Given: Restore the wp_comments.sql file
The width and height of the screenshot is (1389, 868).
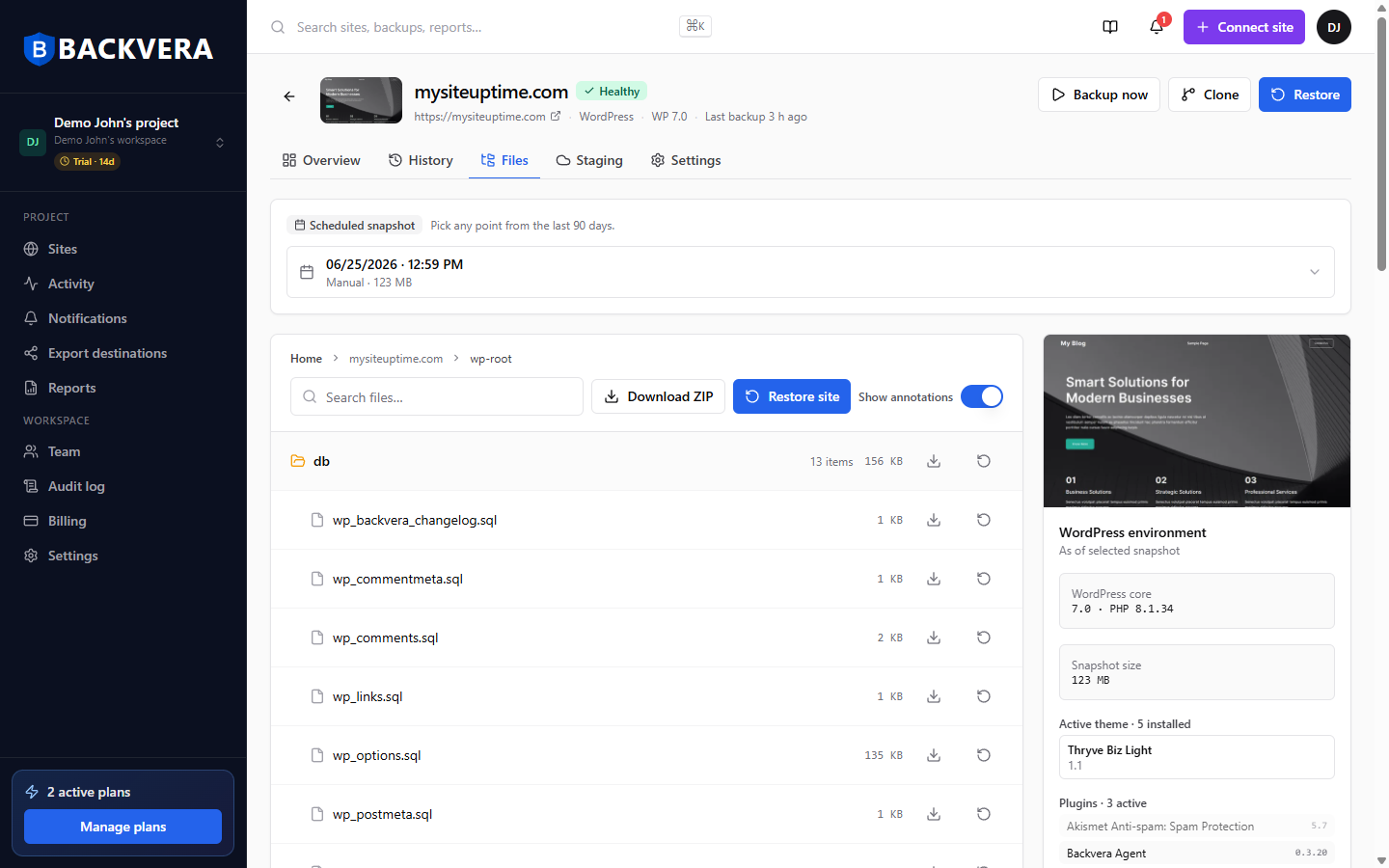Looking at the screenshot, I should coord(984,637).
